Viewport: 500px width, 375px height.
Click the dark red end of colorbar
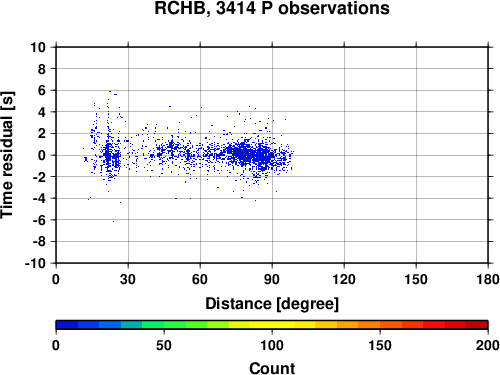(477, 325)
